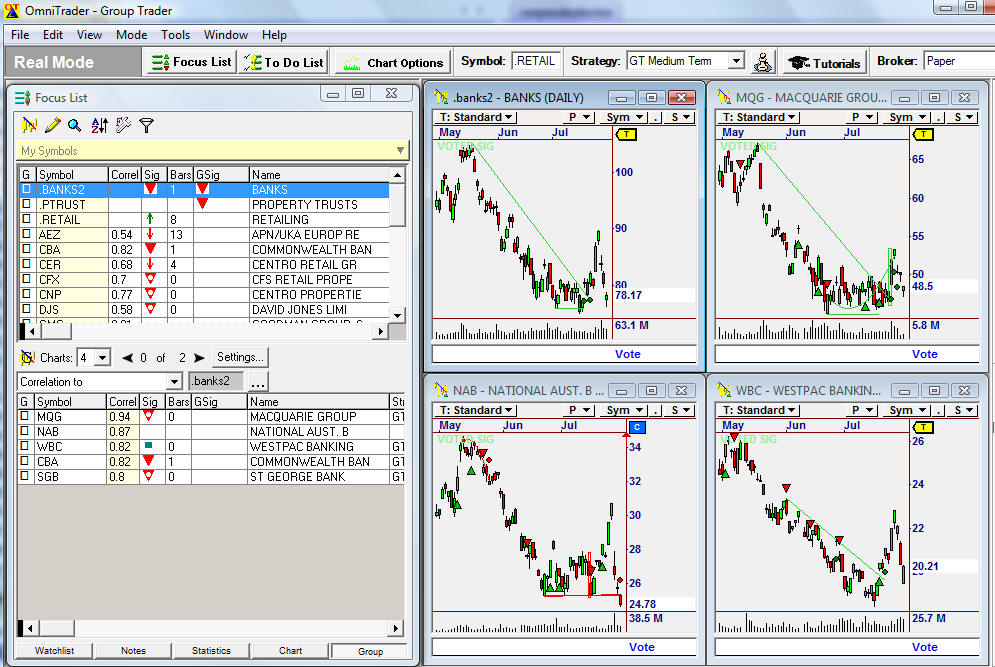
Task: Open the Tools menu
Action: pos(175,35)
